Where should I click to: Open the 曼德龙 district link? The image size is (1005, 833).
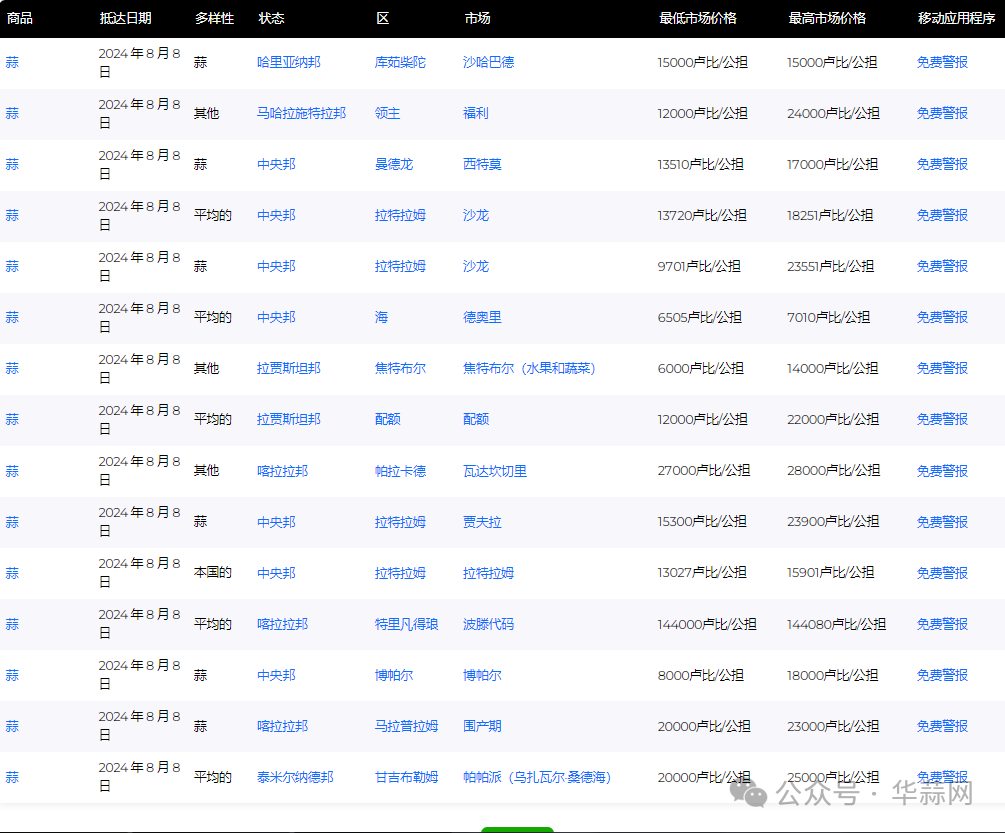[394, 164]
